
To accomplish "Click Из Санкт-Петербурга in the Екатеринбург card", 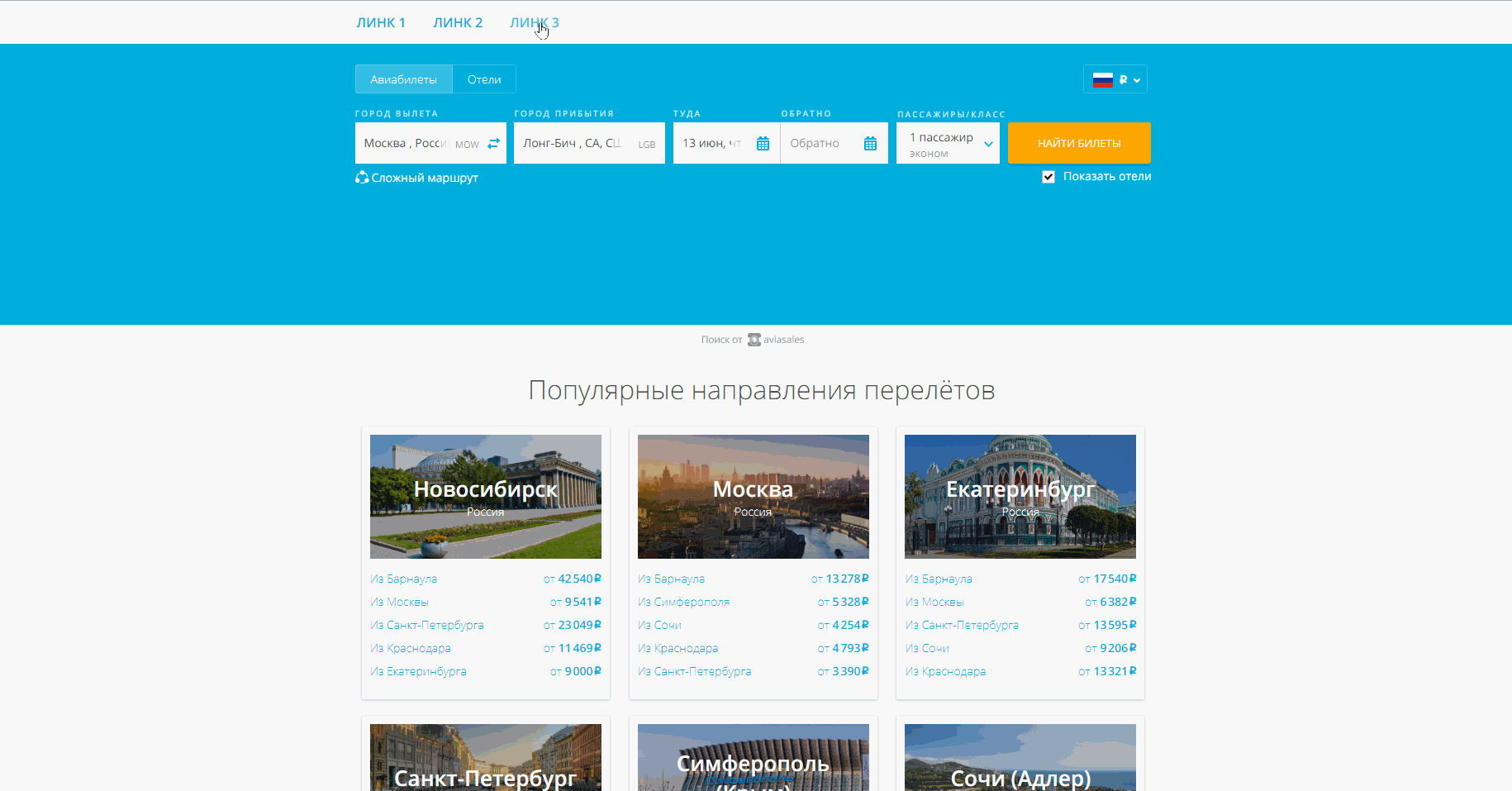I will point(962,625).
